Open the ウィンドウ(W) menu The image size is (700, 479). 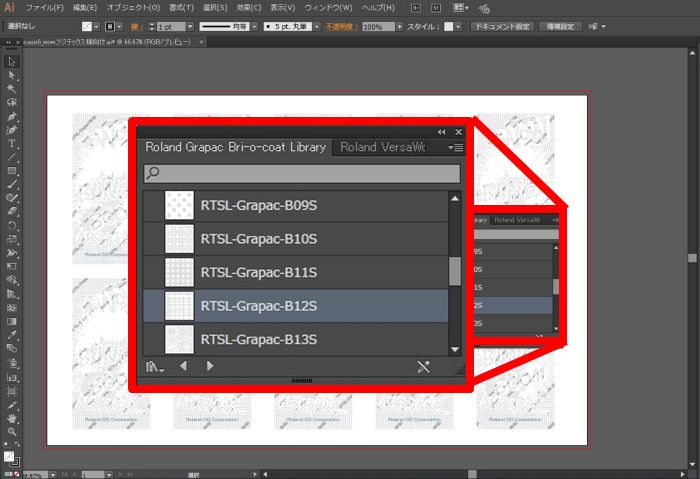click(x=328, y=8)
